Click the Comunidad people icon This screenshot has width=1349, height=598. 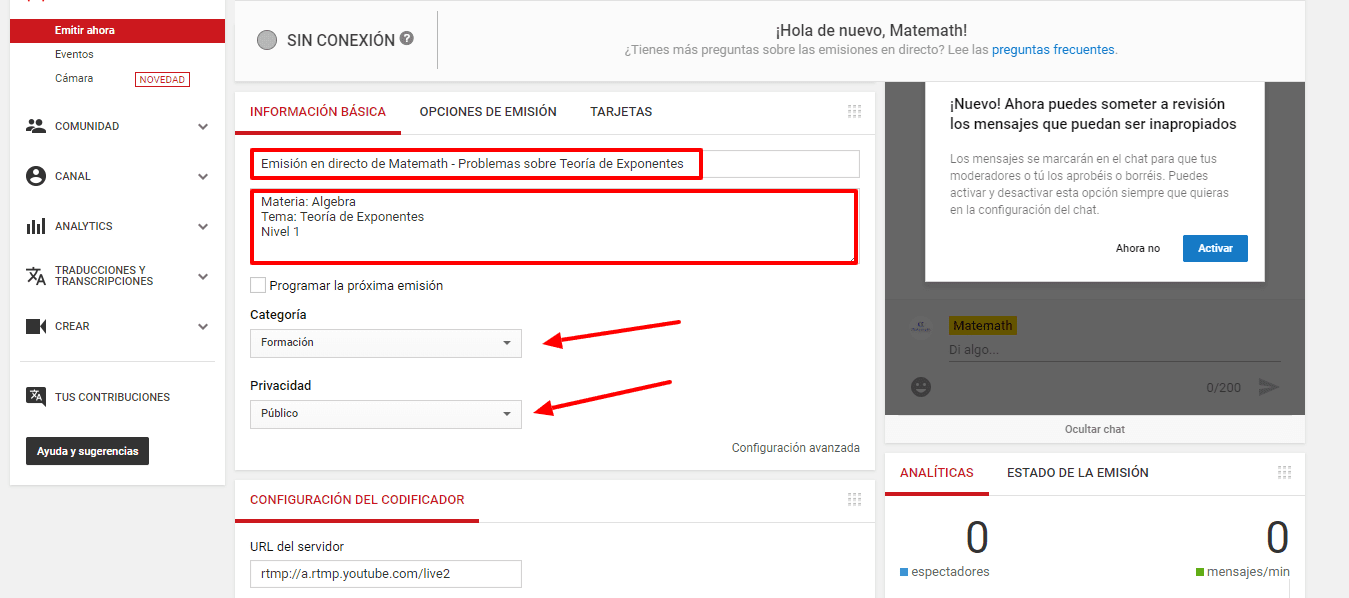[36, 126]
